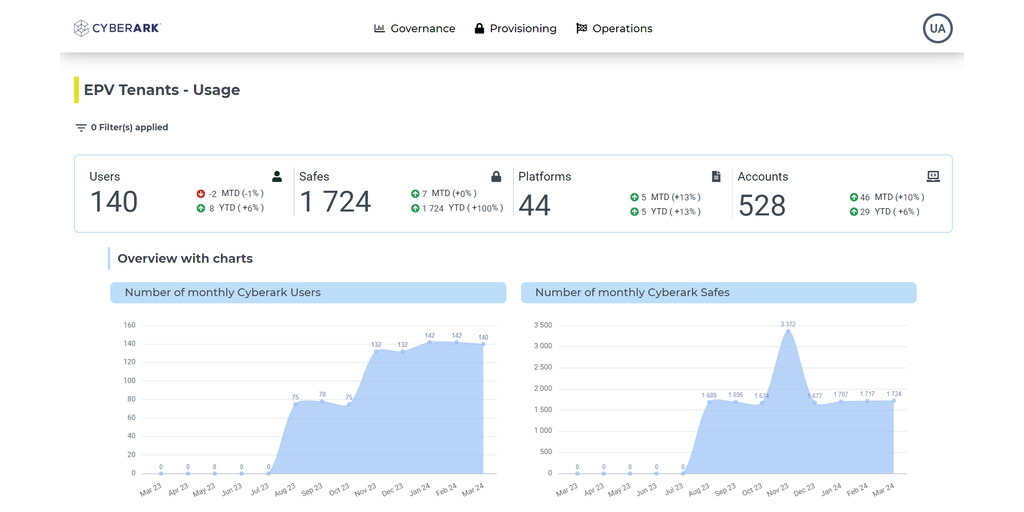Image resolution: width=1024 pixels, height=512 pixels.
Task: Open the 0 Filter(s) applied panel
Action: pyautogui.click(x=129, y=128)
